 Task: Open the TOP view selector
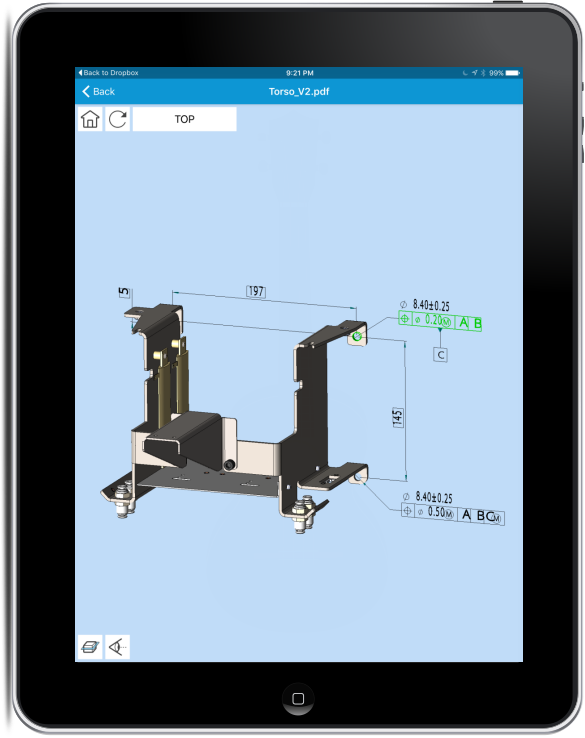click(x=184, y=119)
